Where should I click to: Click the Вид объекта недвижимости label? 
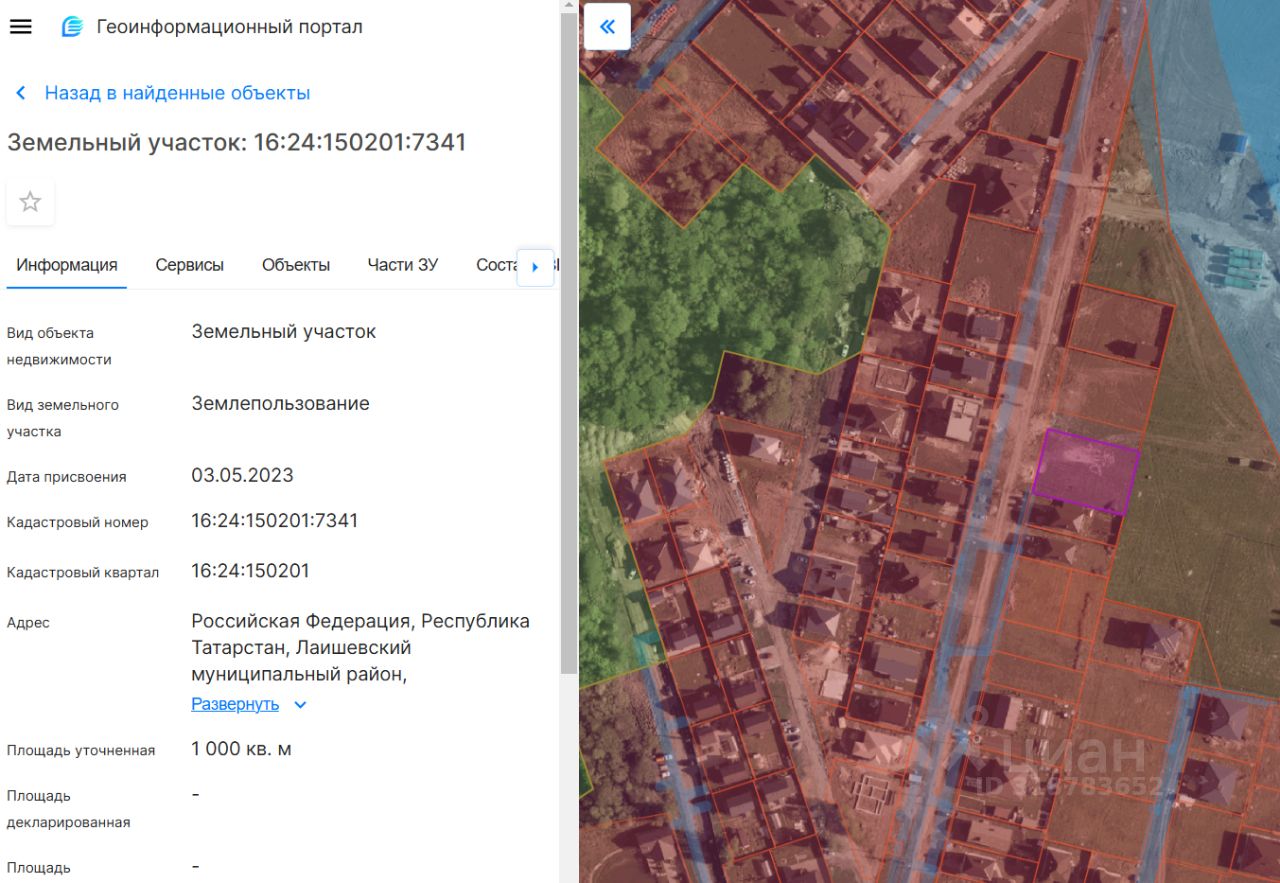point(59,346)
